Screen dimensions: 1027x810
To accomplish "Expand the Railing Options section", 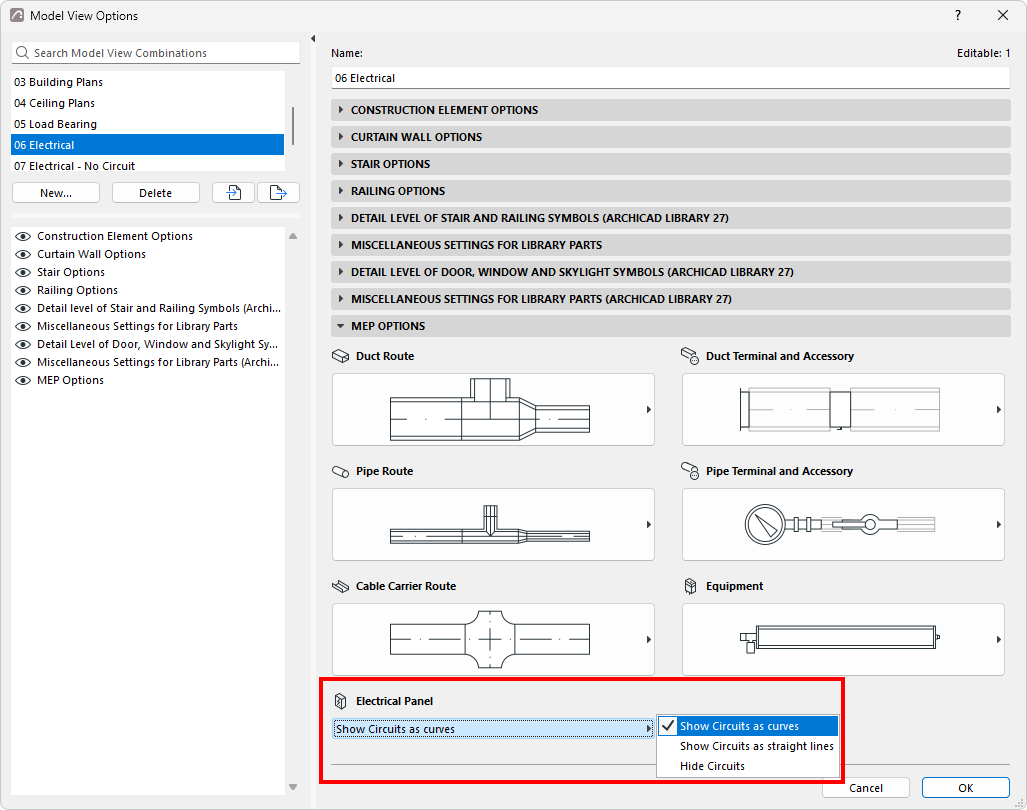I will pyautogui.click(x=671, y=191).
